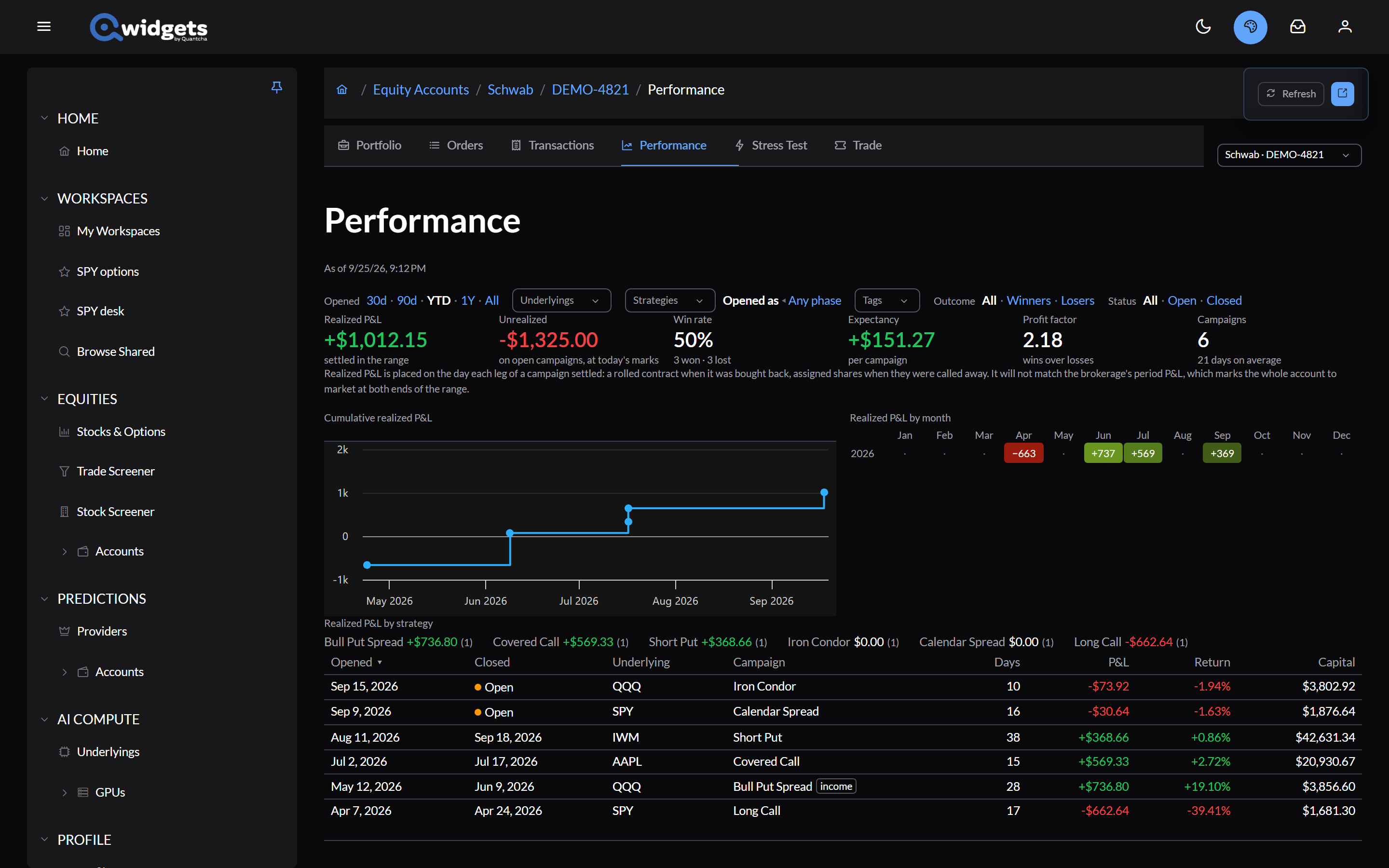Switch to the Trade tab
The width and height of the screenshot is (1389, 868).
click(858, 145)
